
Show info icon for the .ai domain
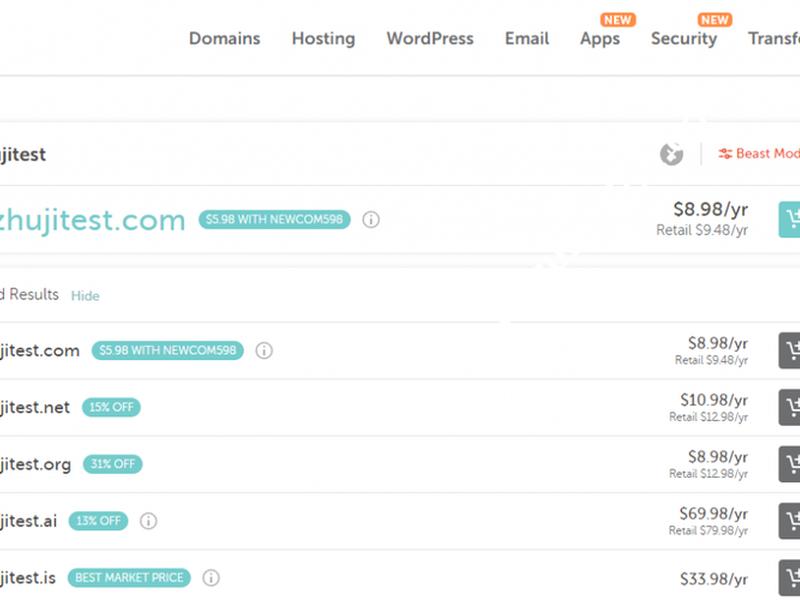point(148,521)
